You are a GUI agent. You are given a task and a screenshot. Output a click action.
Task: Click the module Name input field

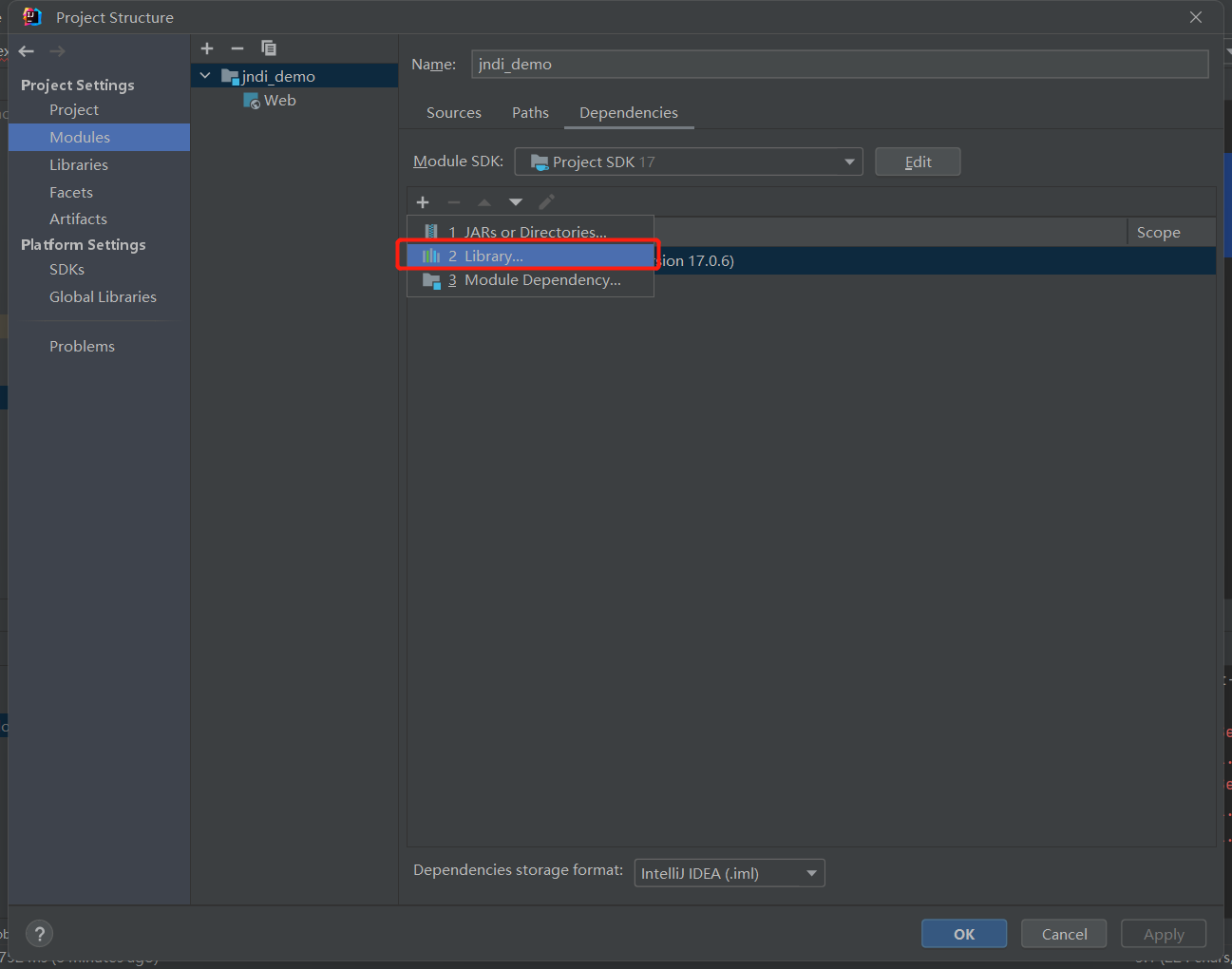(x=840, y=64)
